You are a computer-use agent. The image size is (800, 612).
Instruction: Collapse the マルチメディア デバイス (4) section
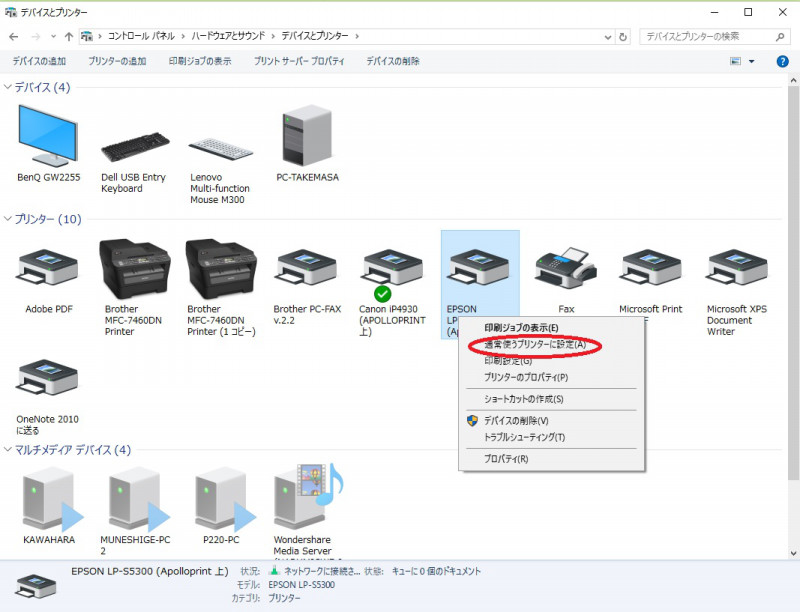tap(8, 449)
